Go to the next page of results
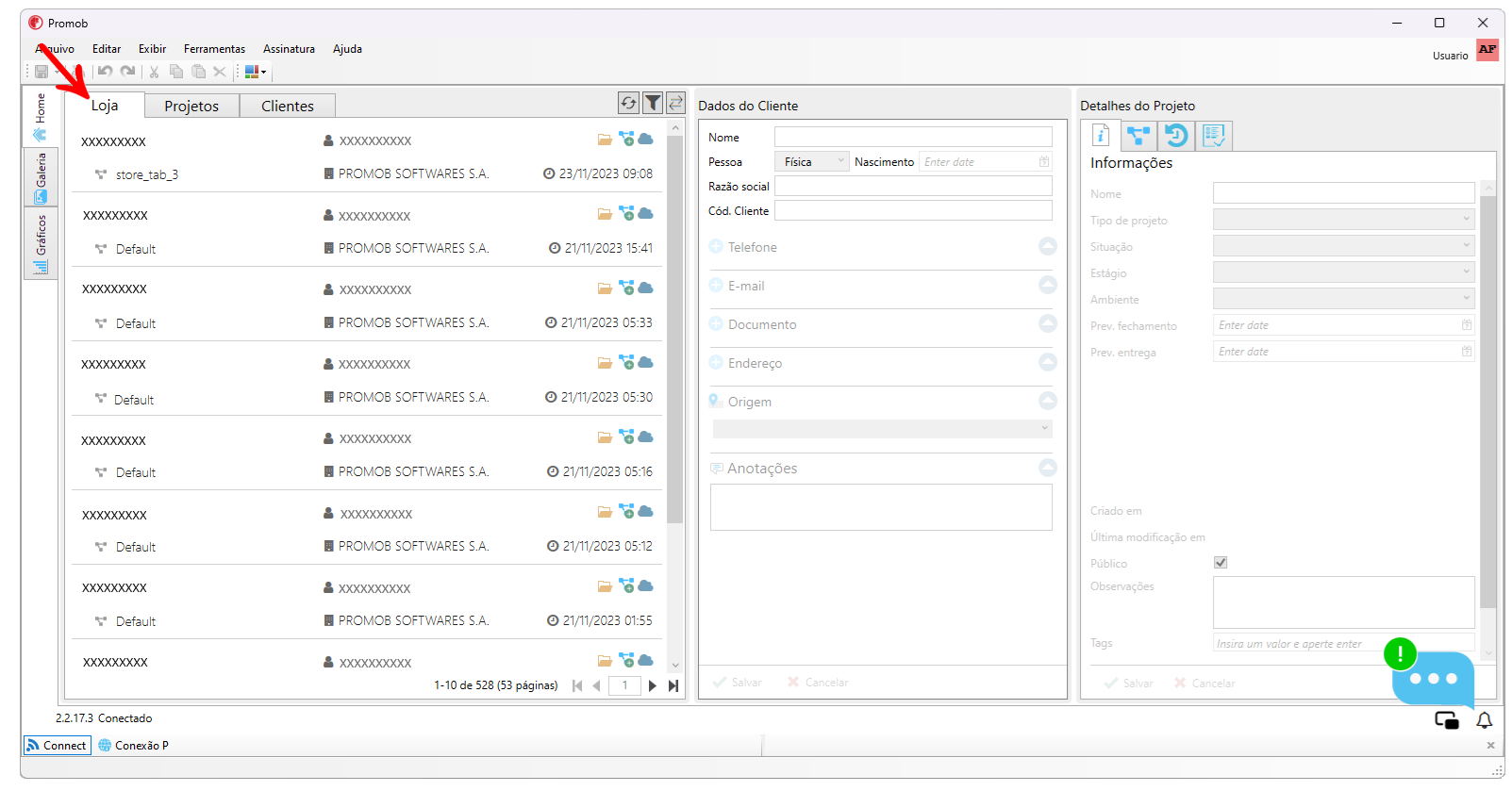1512x791 pixels. coord(653,686)
